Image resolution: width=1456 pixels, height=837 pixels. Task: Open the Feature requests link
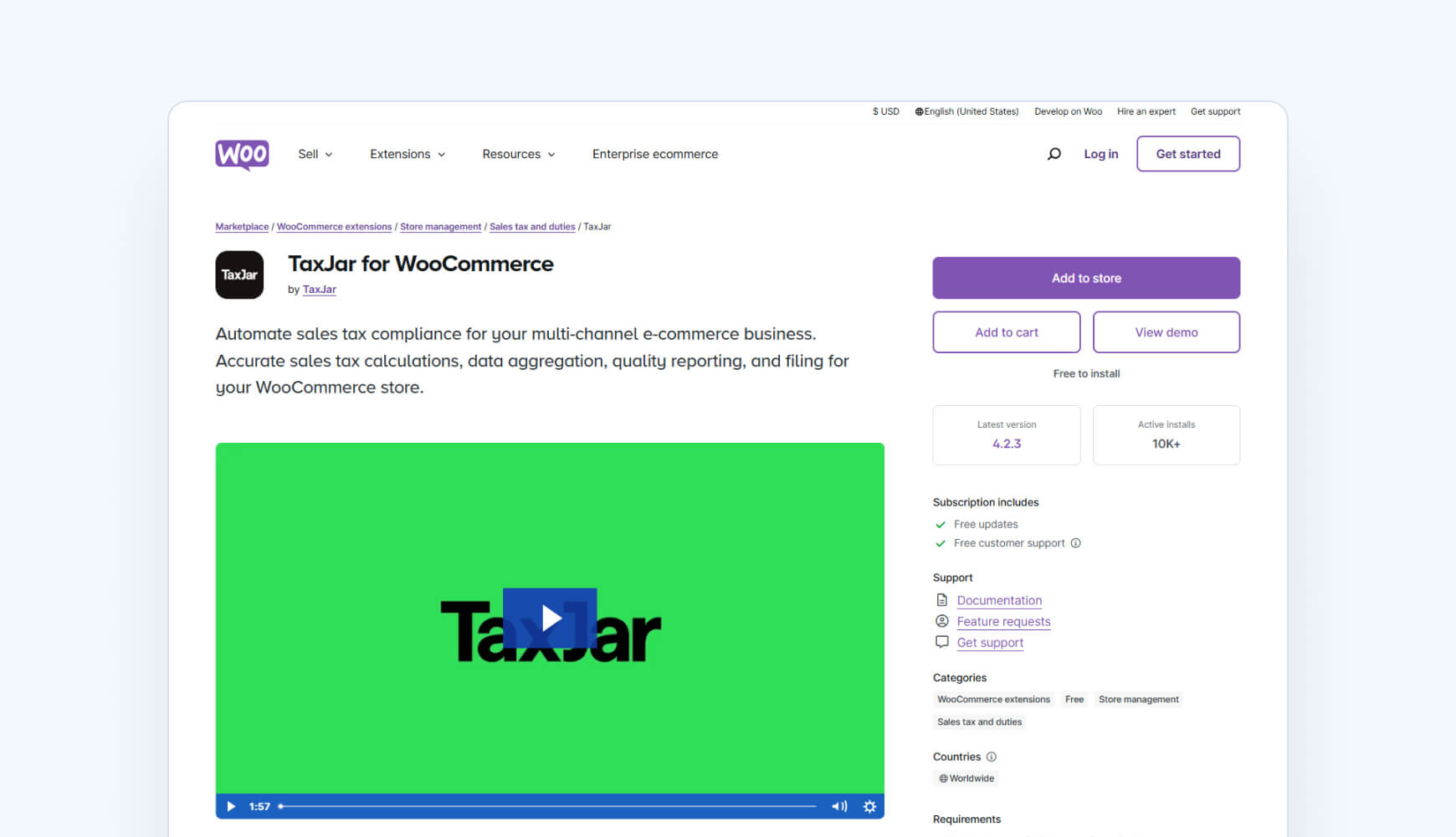(x=1003, y=621)
